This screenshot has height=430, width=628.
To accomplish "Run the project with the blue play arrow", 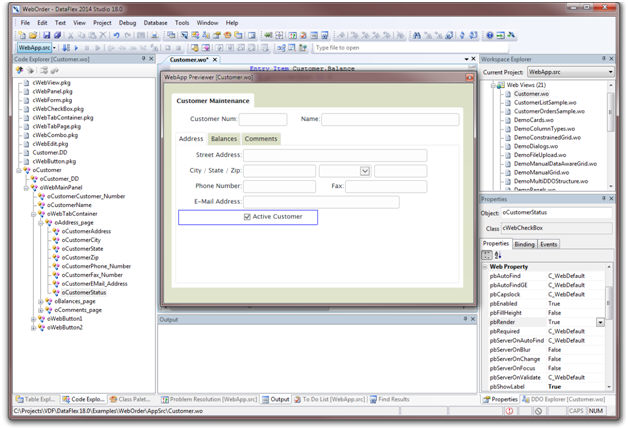I will [x=76, y=48].
